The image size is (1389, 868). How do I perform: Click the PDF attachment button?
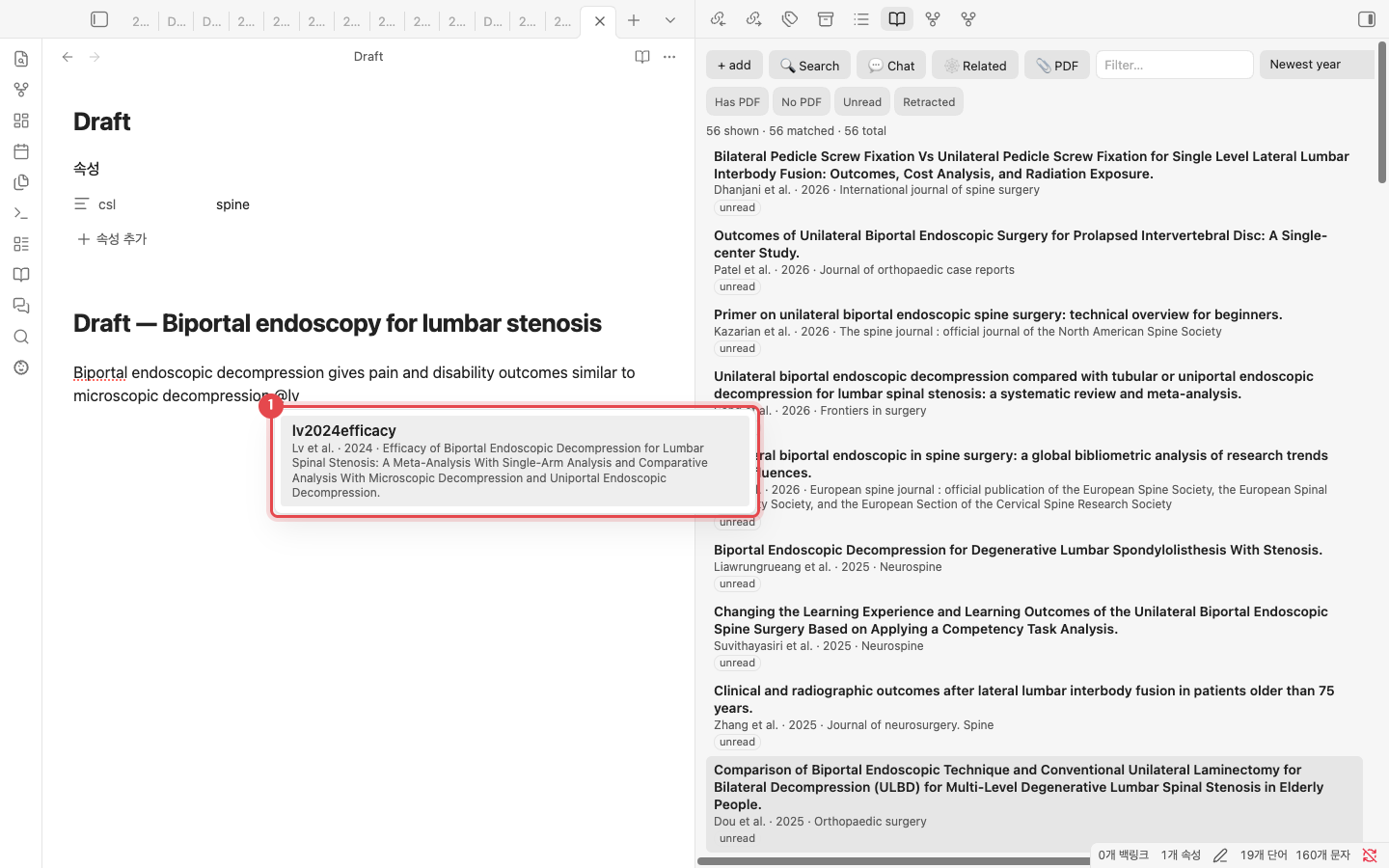tap(1057, 65)
